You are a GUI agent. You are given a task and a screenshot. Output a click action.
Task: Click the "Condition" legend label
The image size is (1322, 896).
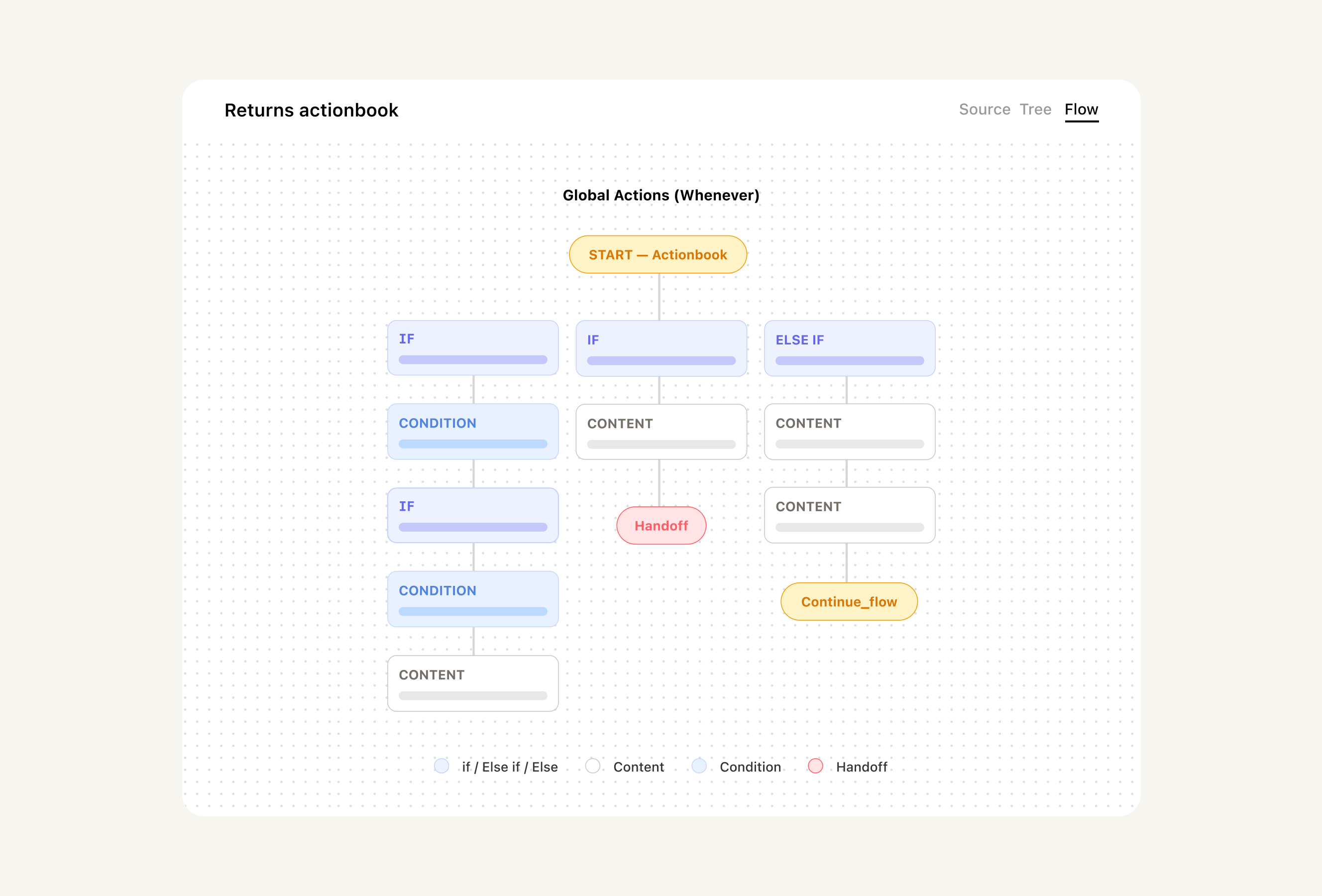pos(750,767)
